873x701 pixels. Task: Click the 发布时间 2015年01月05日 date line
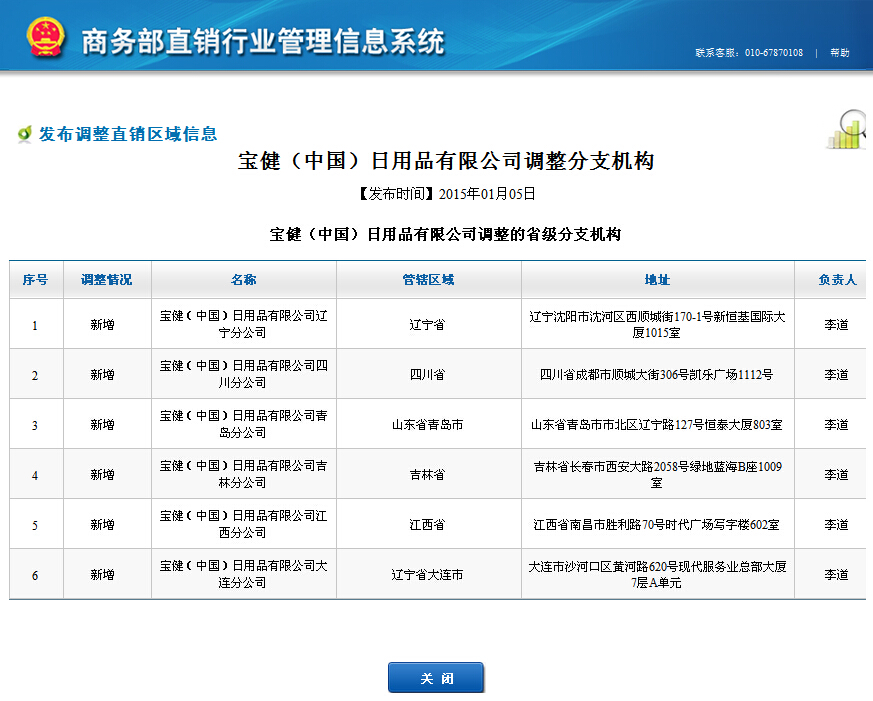(446, 194)
